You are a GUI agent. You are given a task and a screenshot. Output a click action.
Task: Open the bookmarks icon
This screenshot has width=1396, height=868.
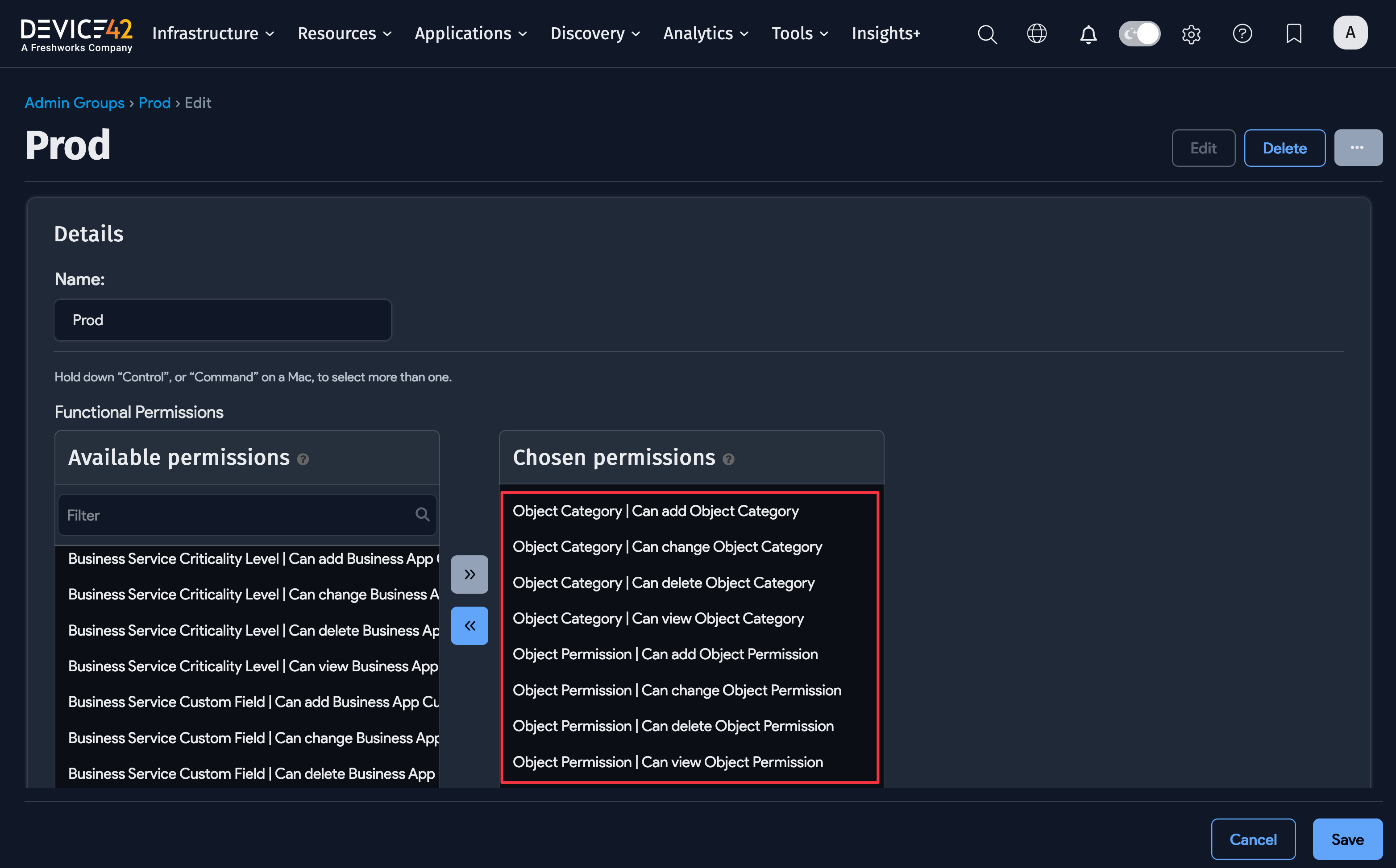(1294, 33)
